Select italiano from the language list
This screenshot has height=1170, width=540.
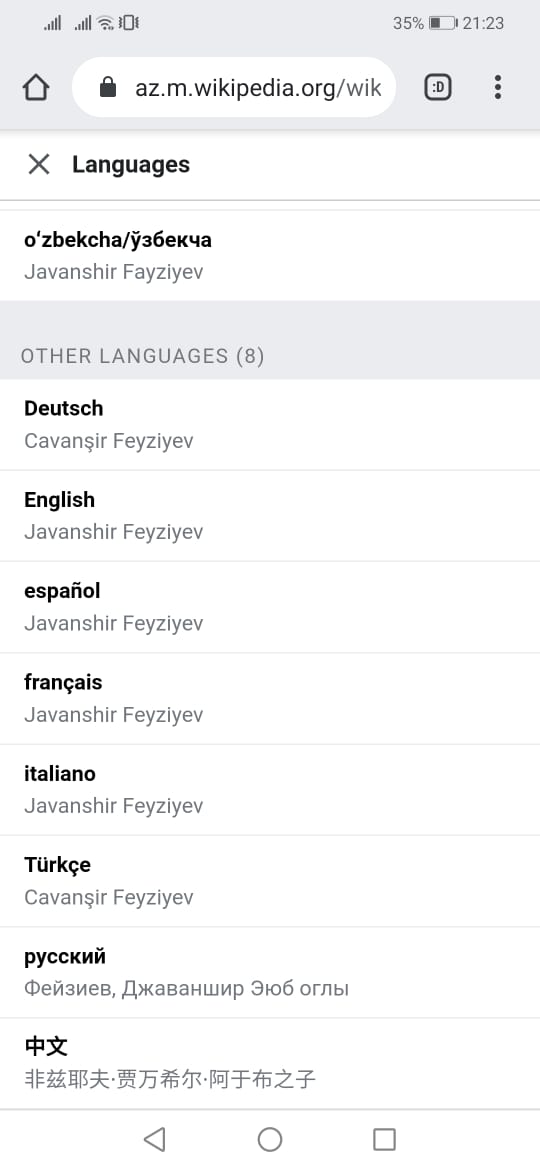(x=270, y=789)
